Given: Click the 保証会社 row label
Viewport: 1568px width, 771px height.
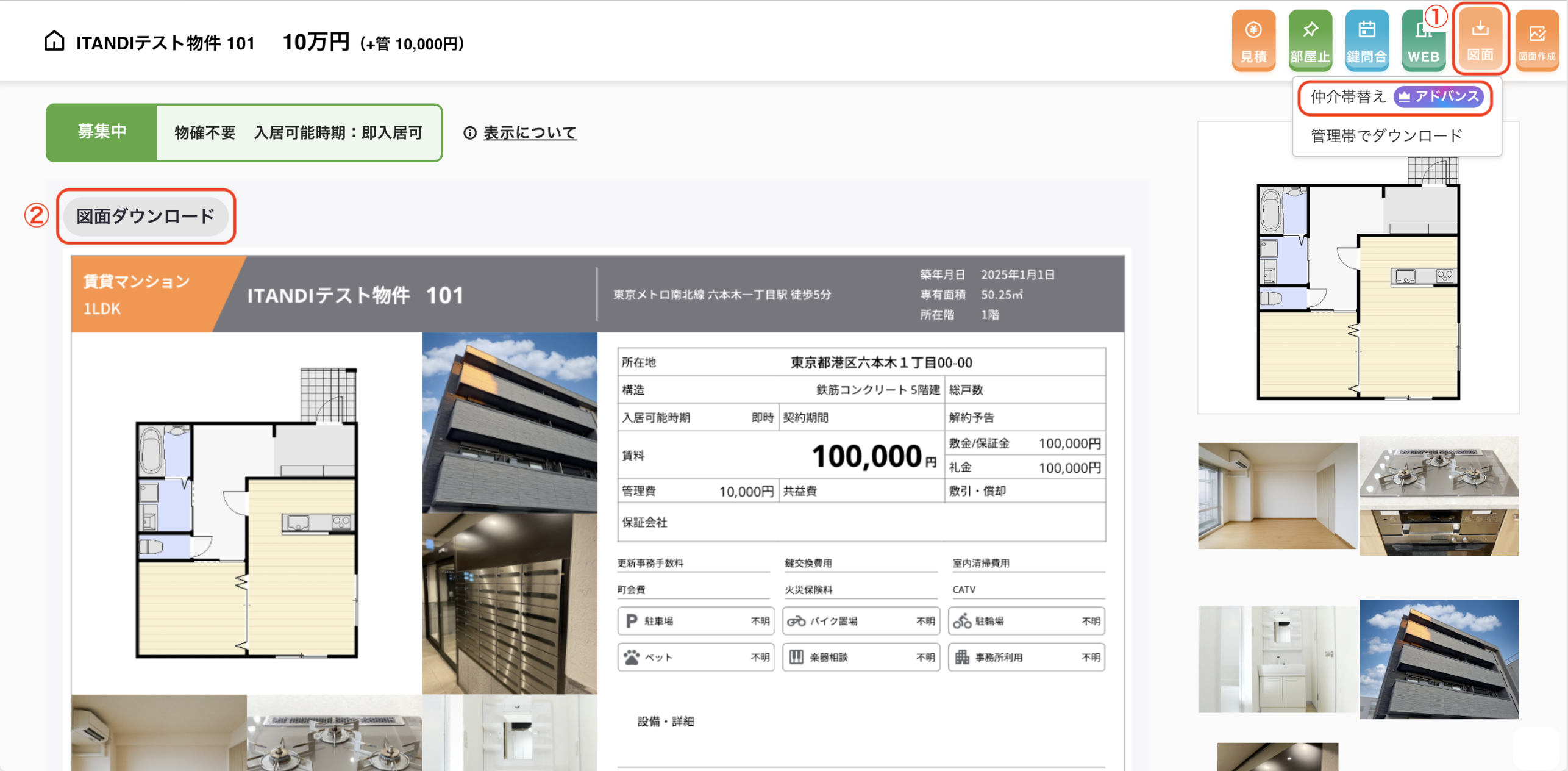Looking at the screenshot, I should pos(644,522).
